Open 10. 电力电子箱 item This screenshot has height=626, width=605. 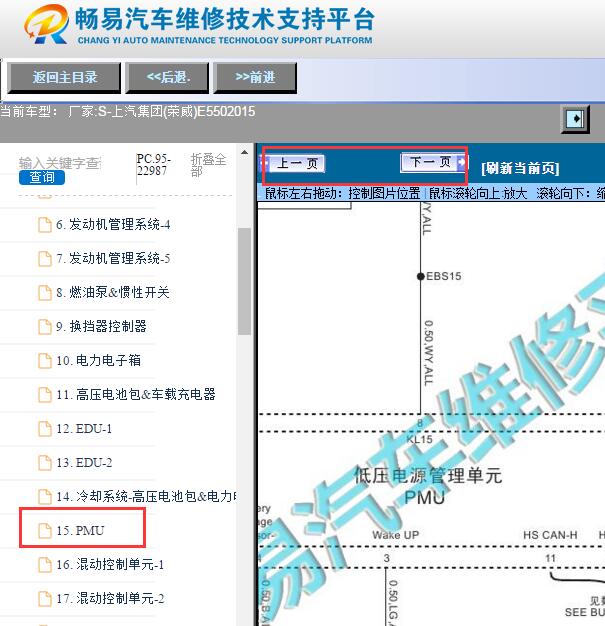tap(98, 361)
